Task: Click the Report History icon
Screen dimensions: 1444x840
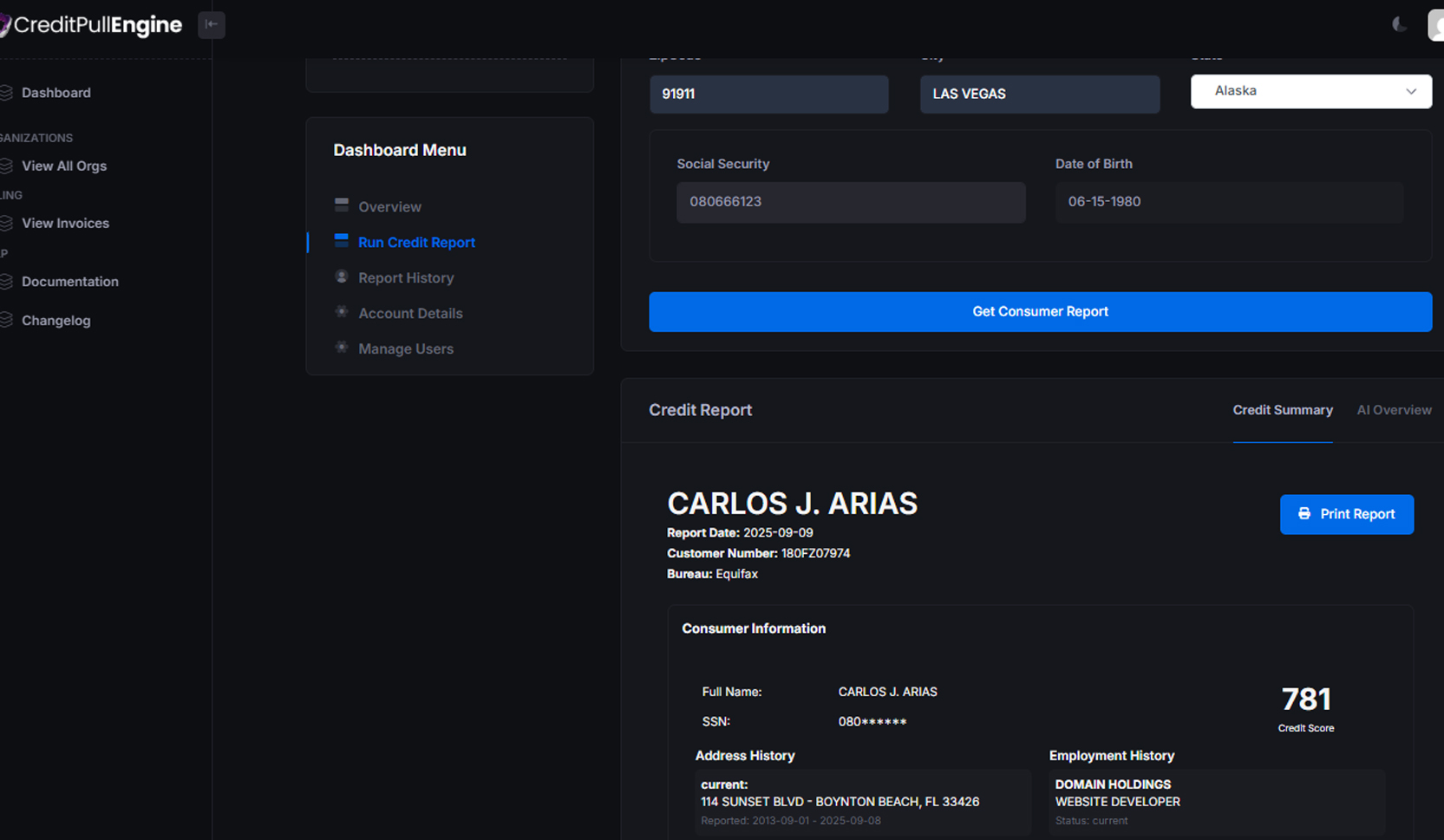Action: 342,277
